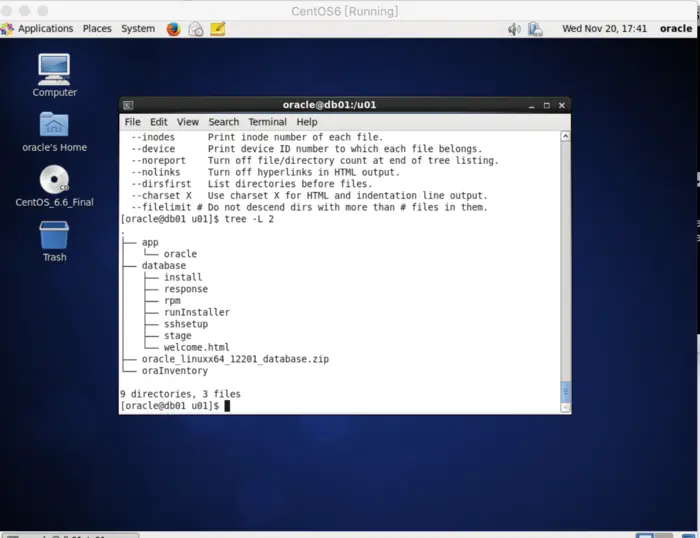Screen dimensions: 700x538
Task: Click the '--inodes' option line
Action: click(257, 138)
